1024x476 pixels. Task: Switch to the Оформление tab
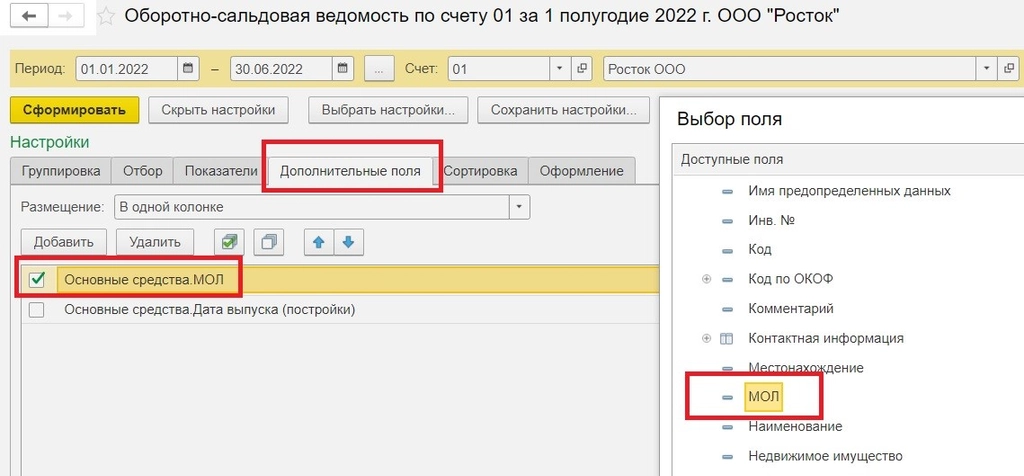[x=581, y=171]
